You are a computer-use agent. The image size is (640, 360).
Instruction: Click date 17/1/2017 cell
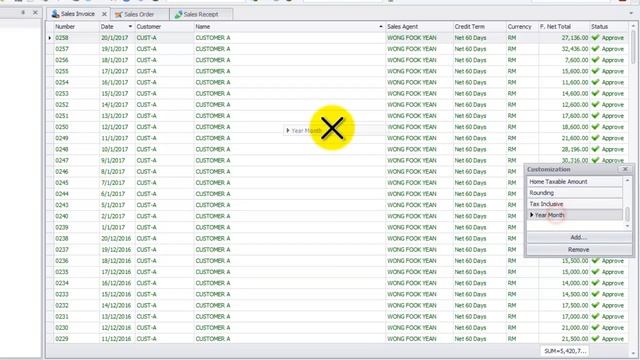pyautogui.click(x=115, y=71)
